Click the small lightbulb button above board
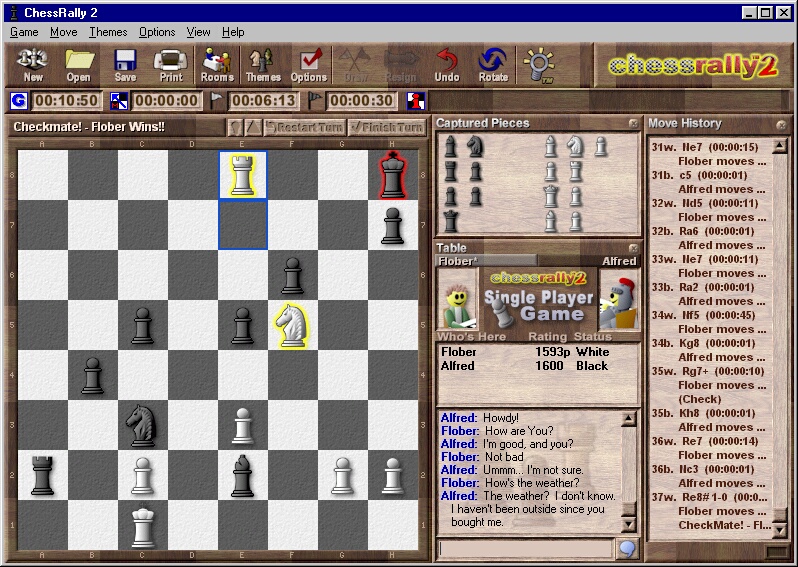The image size is (798, 567). pyautogui.click(x=235, y=127)
